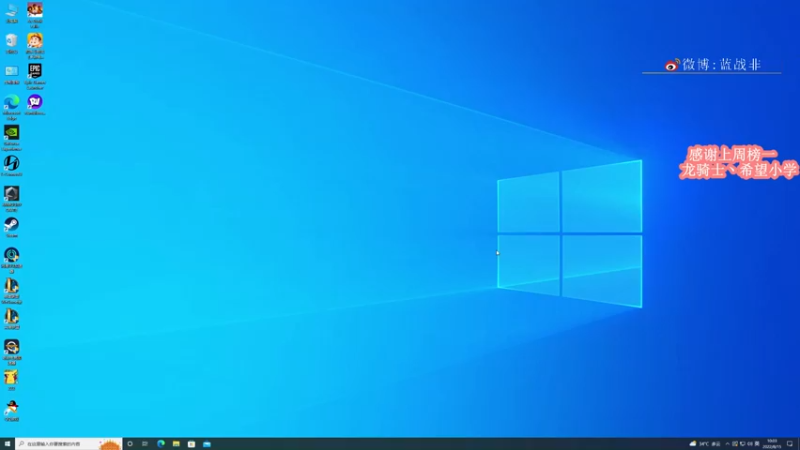
Task: Select the Control Panel desktop icon
Action: [x=11, y=74]
